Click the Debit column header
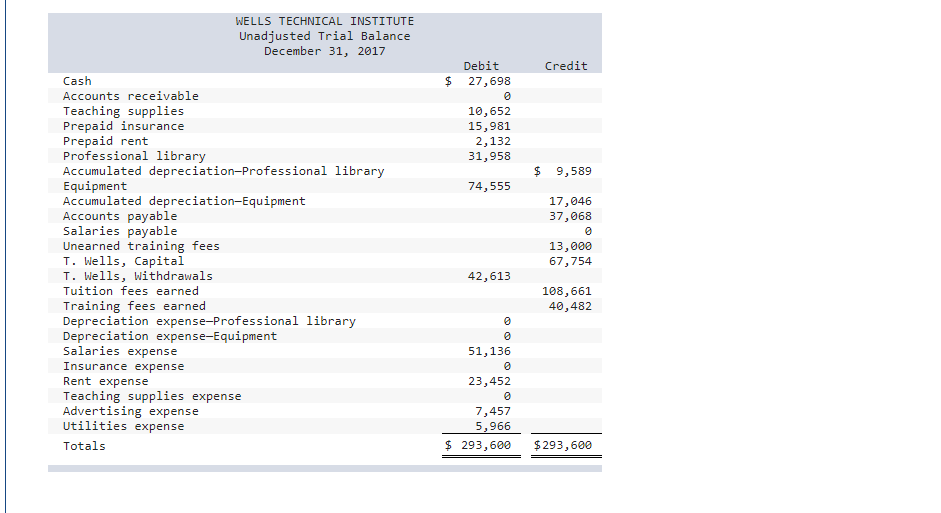Image resolution: width=941 pixels, height=513 pixels. click(481, 66)
